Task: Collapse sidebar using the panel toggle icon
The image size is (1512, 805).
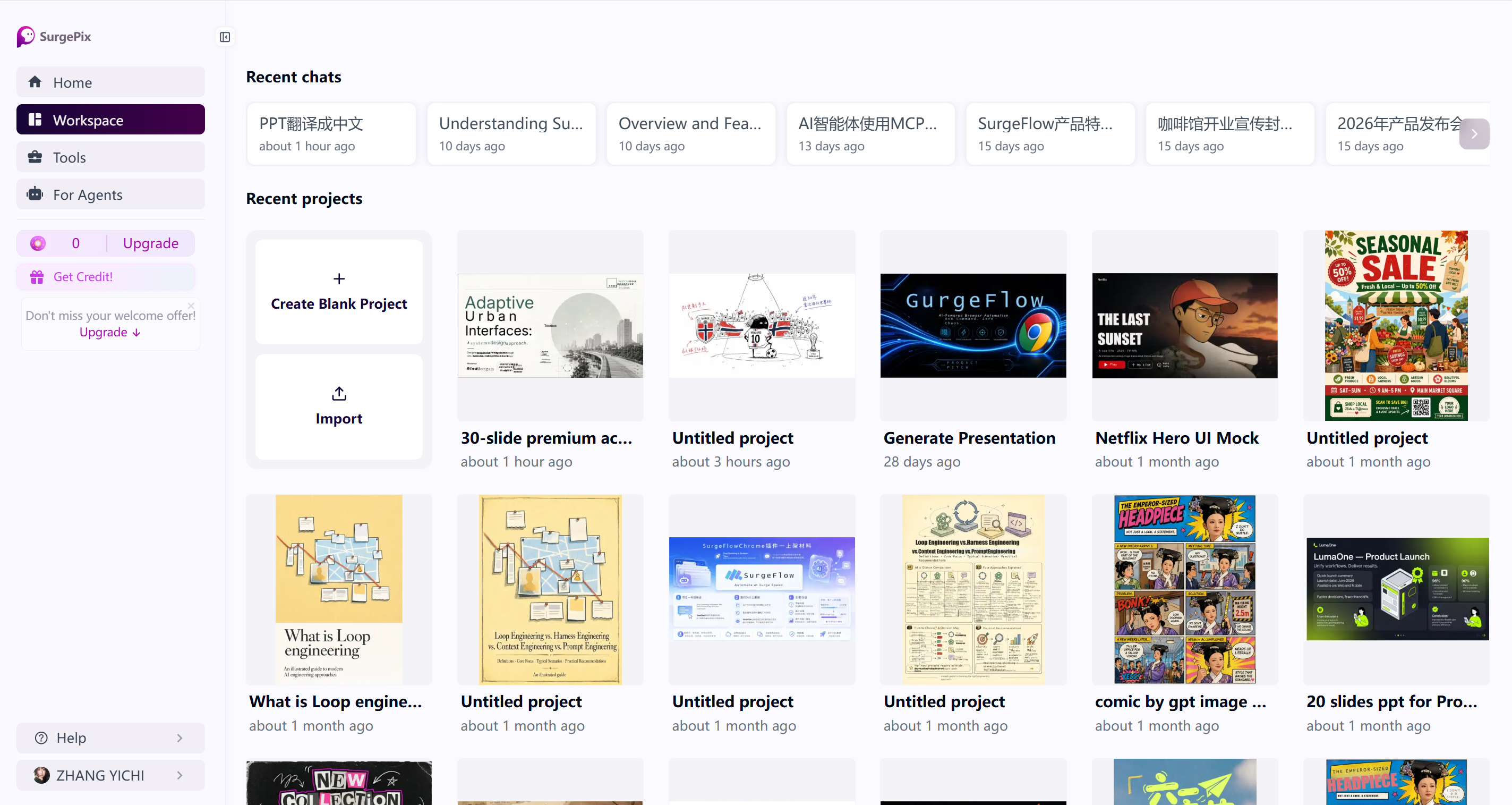Action: pos(225,37)
